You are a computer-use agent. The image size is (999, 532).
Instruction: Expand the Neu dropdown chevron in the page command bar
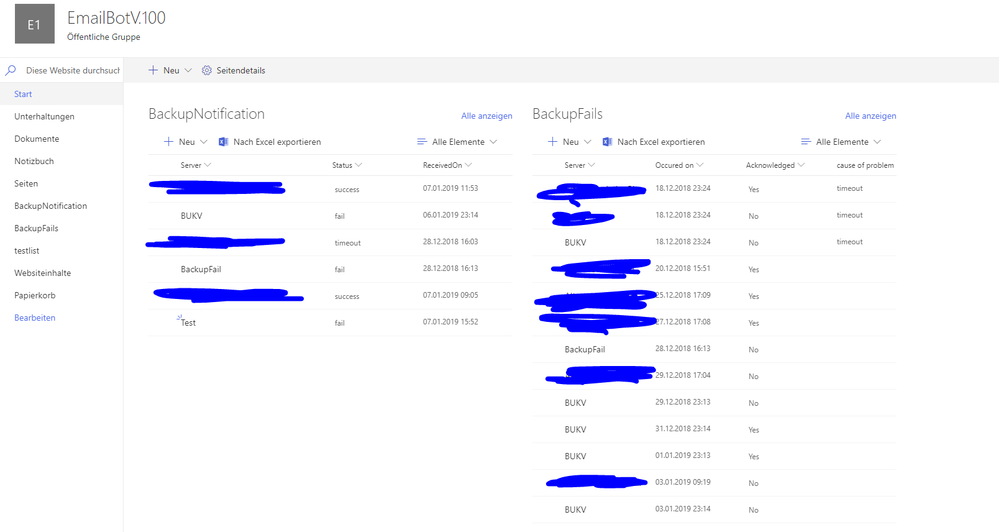[188, 70]
